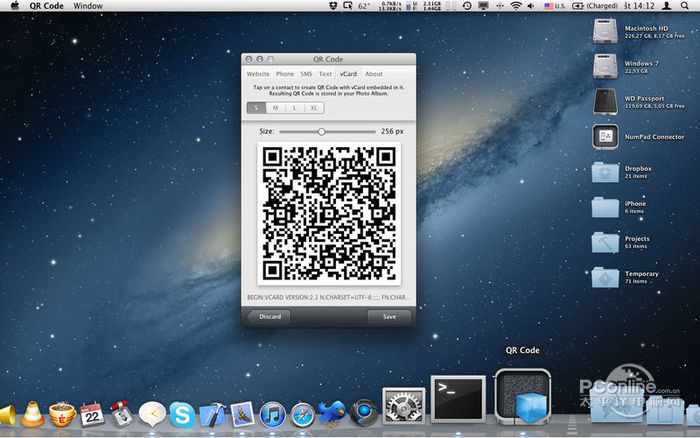Click the Wi-Fi status icon
Image resolution: width=700 pixels, height=438 pixels.
(x=516, y=6)
